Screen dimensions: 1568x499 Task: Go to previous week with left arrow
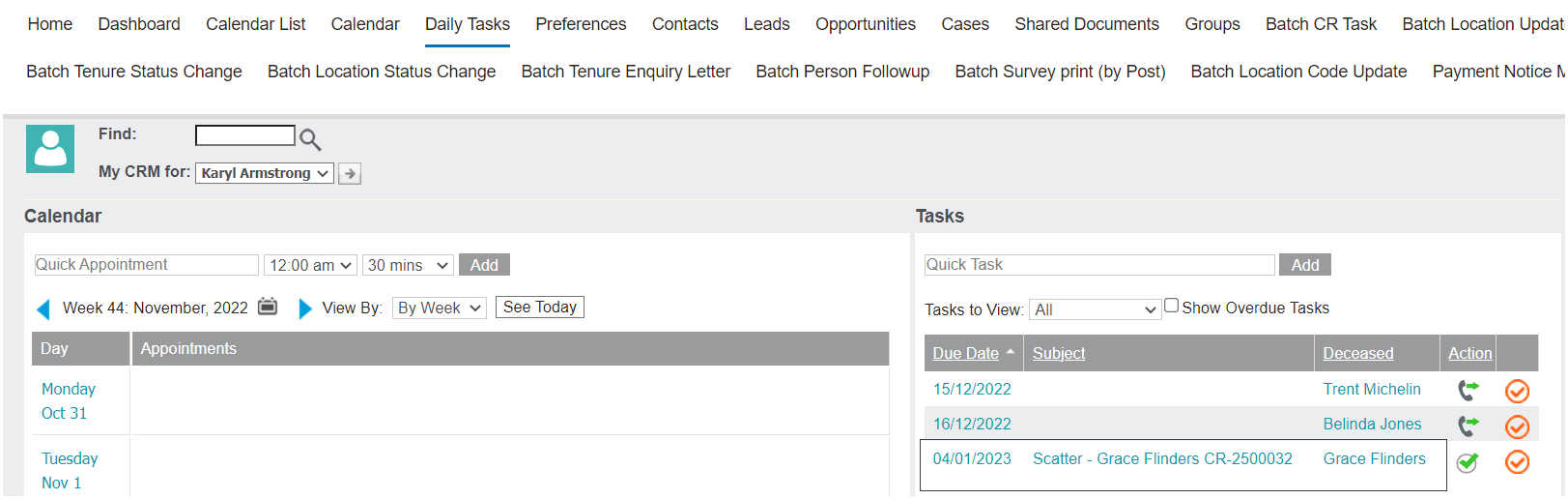click(43, 309)
